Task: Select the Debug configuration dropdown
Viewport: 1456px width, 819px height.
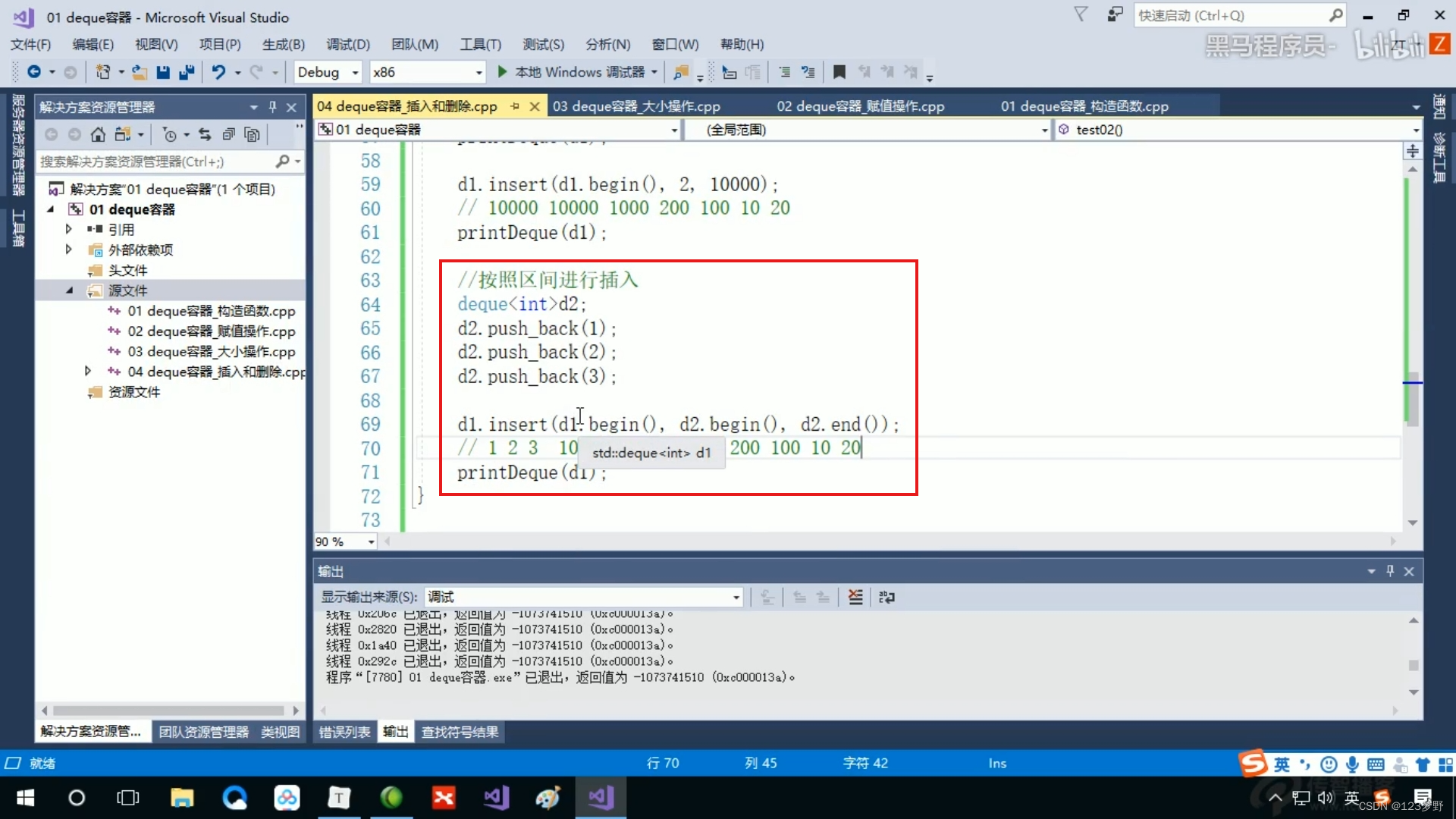Action: (325, 71)
